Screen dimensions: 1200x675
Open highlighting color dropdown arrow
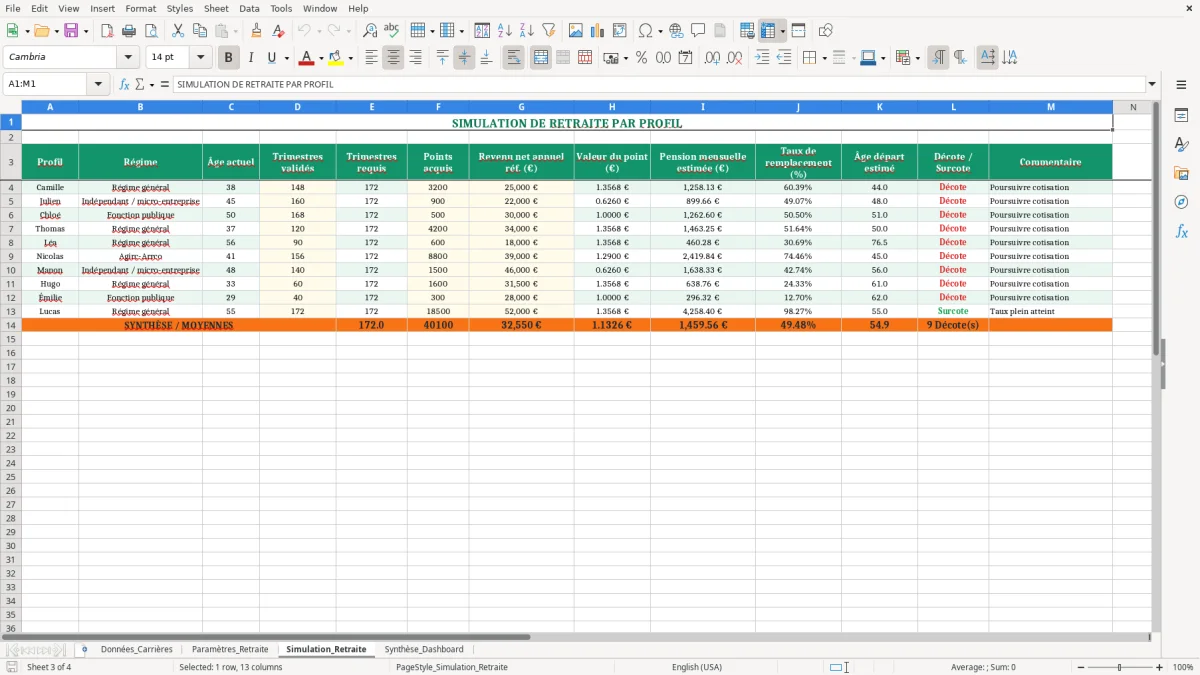tap(350, 58)
